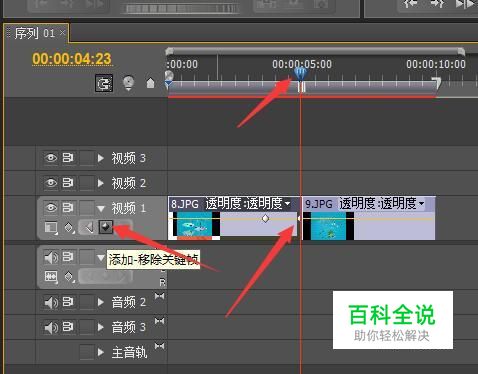Select the 主音轨 track label
This screenshot has width=478, height=374.
pyautogui.click(x=129, y=352)
